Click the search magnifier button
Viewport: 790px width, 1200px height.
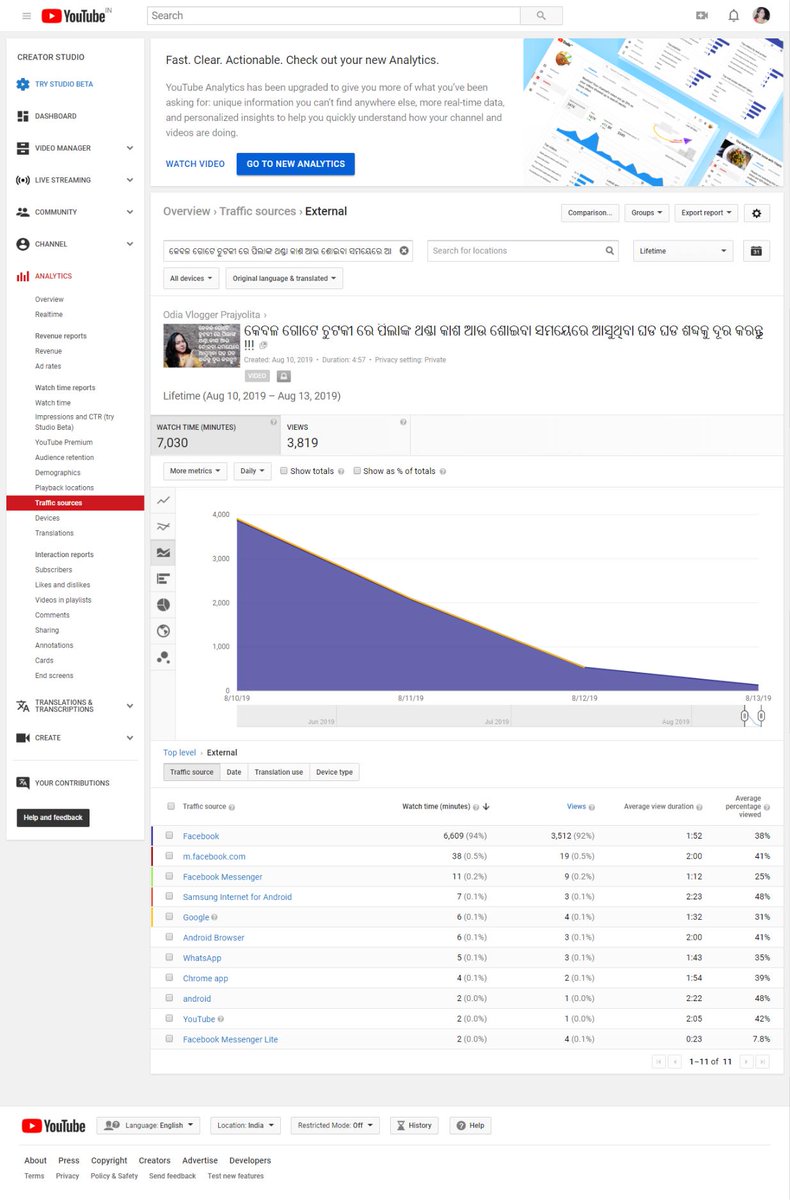click(x=541, y=16)
